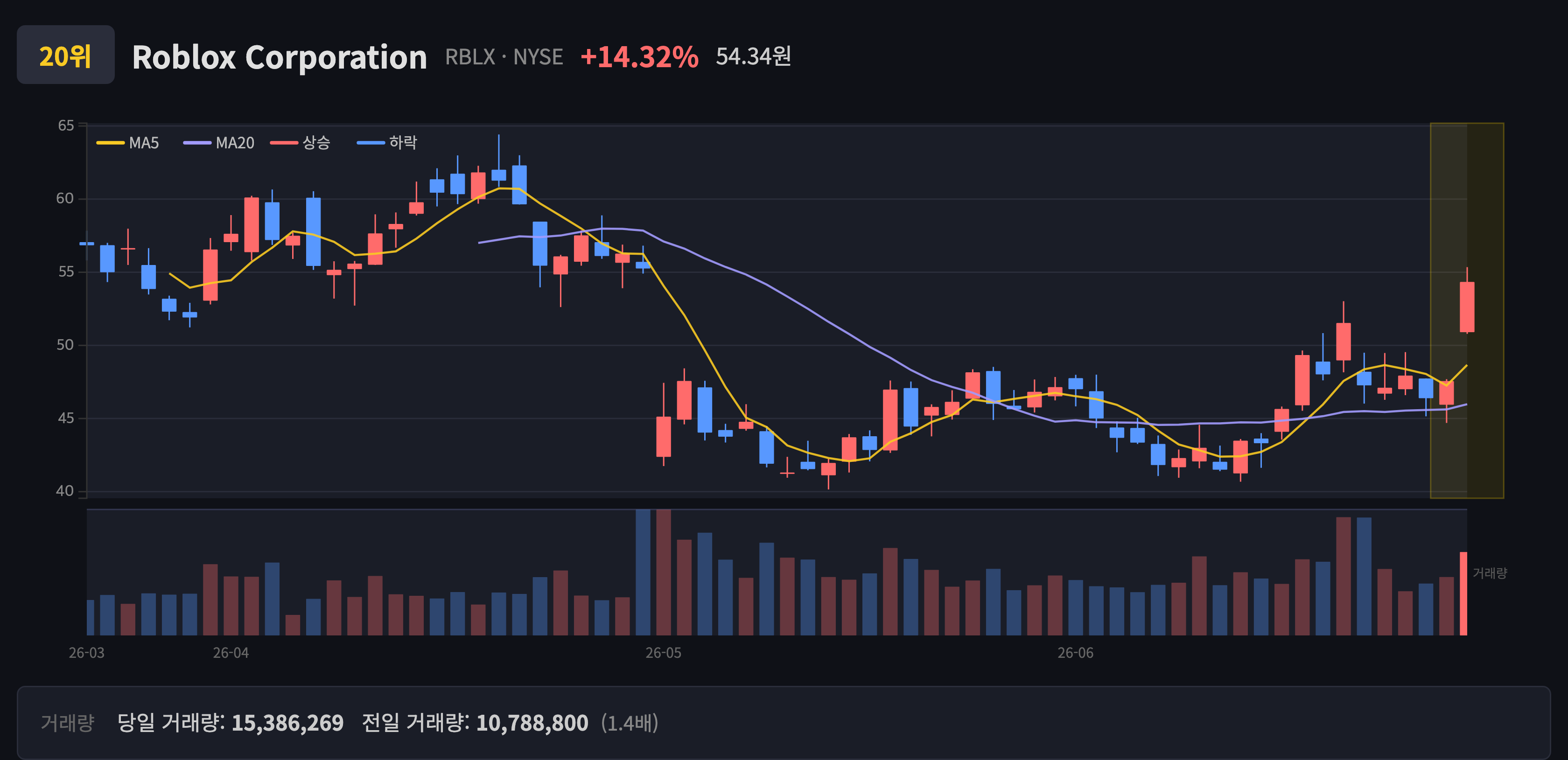Click the 26-06 date axis label

tap(1076, 653)
